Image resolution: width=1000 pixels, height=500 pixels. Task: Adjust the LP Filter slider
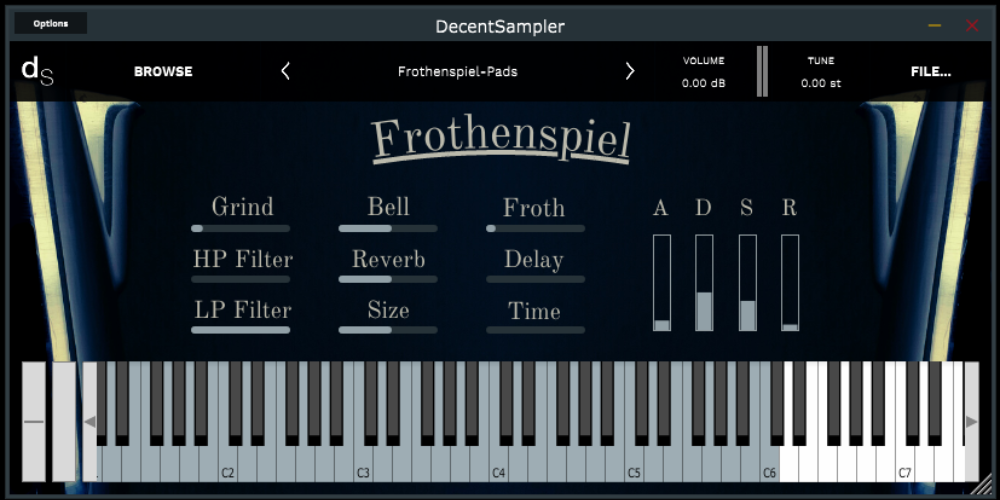point(240,330)
